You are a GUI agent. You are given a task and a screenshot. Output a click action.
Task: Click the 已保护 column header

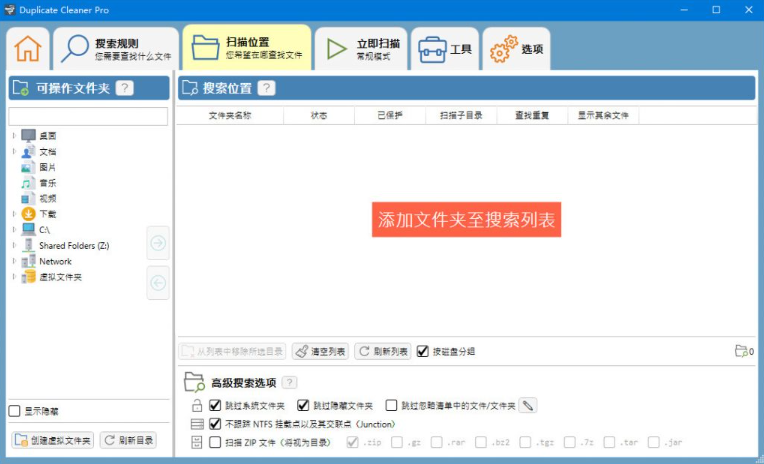(390, 116)
